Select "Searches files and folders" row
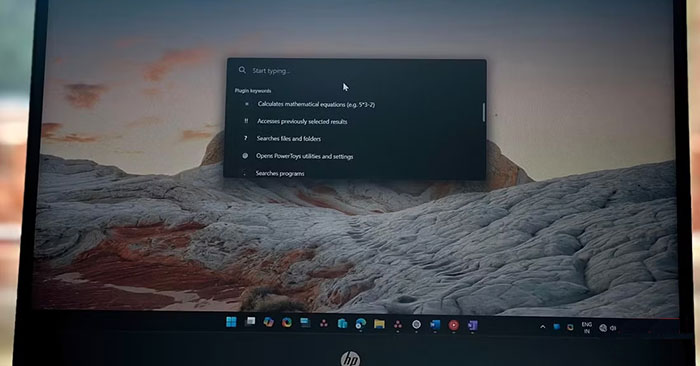Screen dimensions: 700x366 [x=355, y=138]
